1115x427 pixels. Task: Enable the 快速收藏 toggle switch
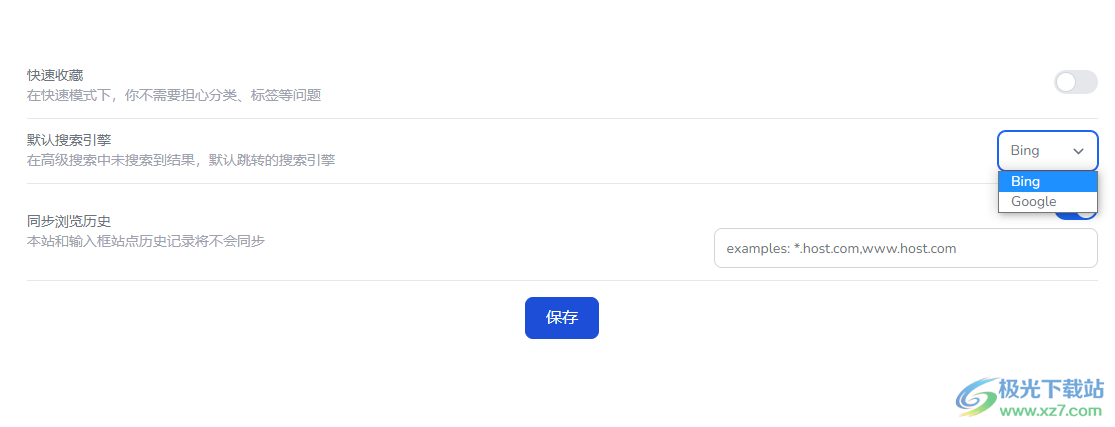[1075, 82]
